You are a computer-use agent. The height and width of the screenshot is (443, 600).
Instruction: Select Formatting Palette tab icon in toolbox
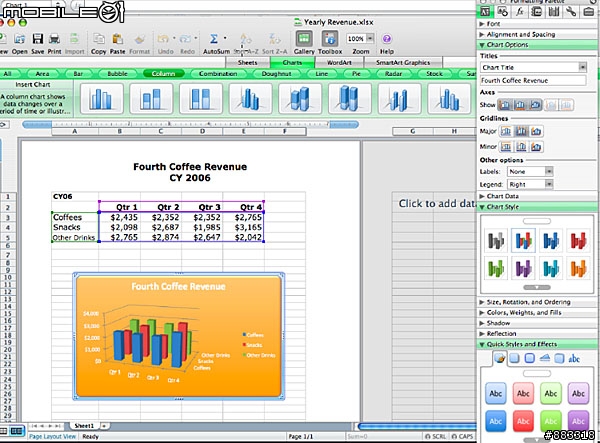pos(485,11)
